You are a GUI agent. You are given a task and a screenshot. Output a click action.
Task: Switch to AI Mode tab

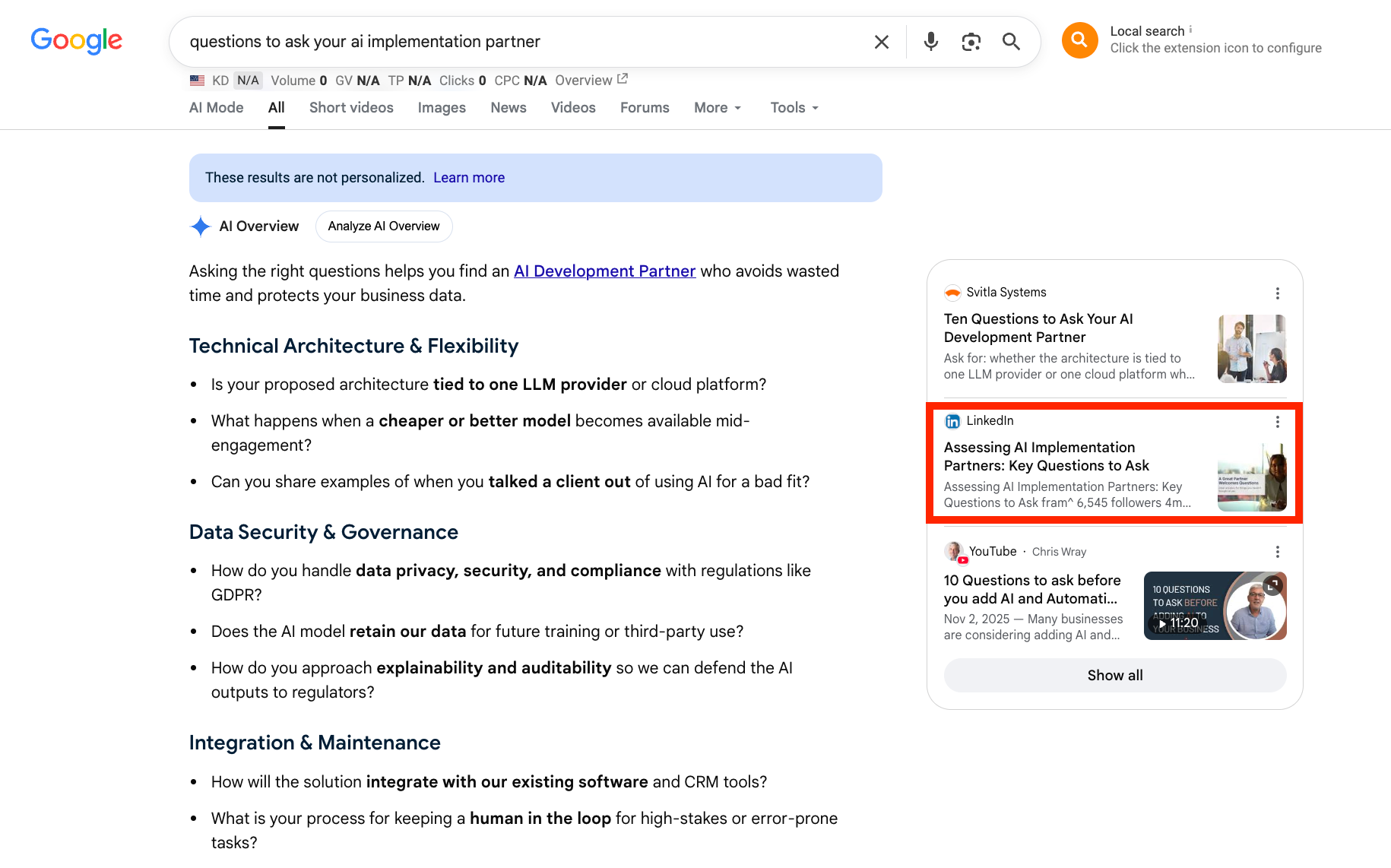217,108
